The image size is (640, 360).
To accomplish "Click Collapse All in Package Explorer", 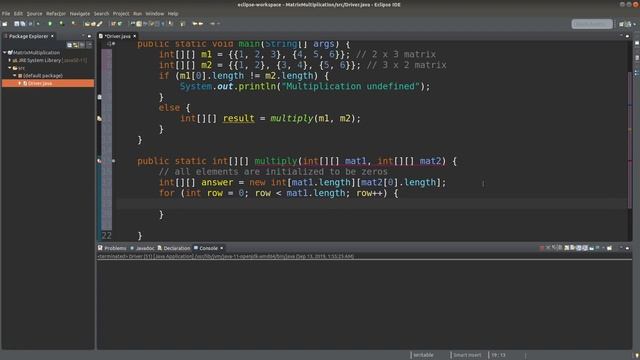I will 69,44.
